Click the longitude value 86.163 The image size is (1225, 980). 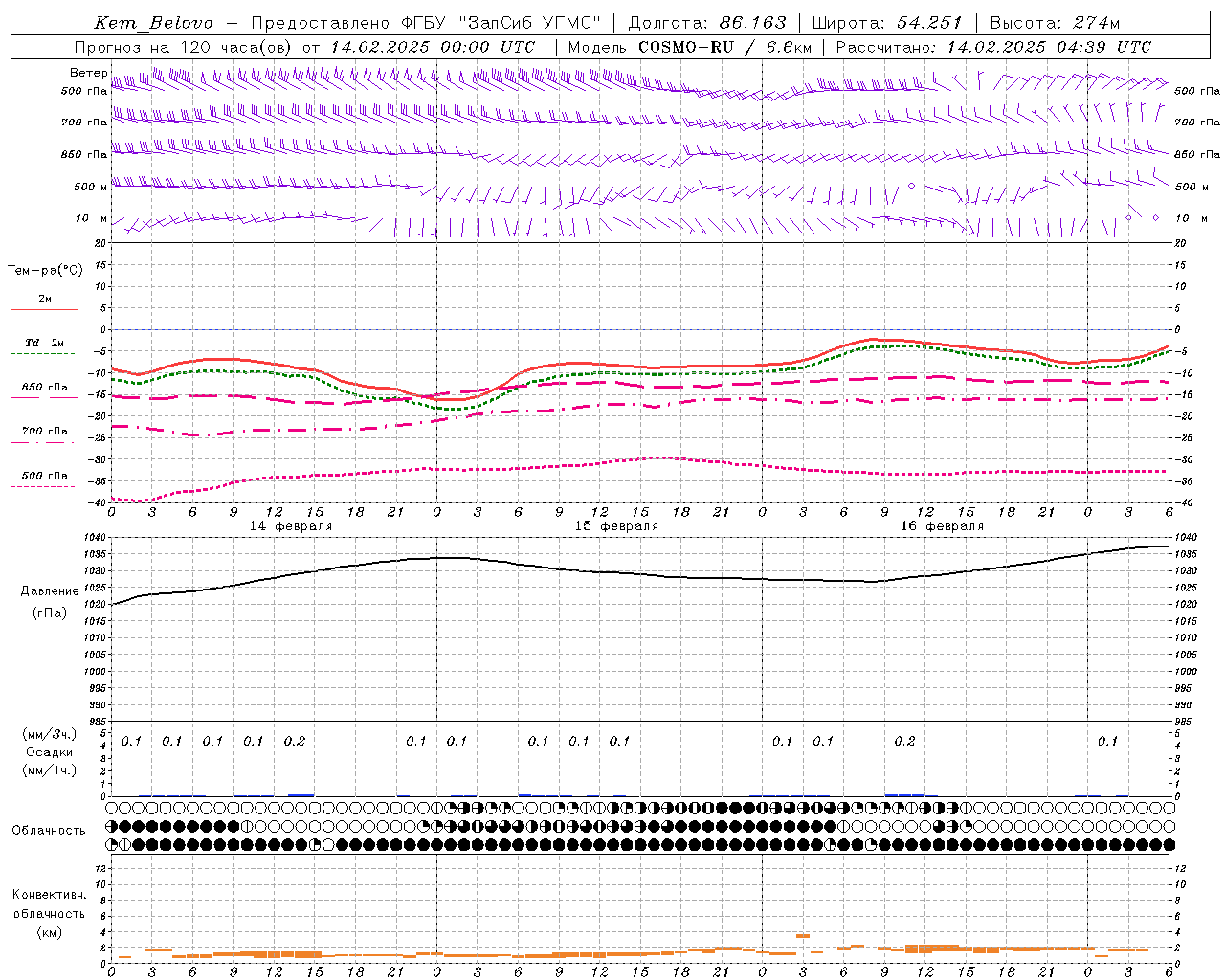pyautogui.click(x=752, y=23)
